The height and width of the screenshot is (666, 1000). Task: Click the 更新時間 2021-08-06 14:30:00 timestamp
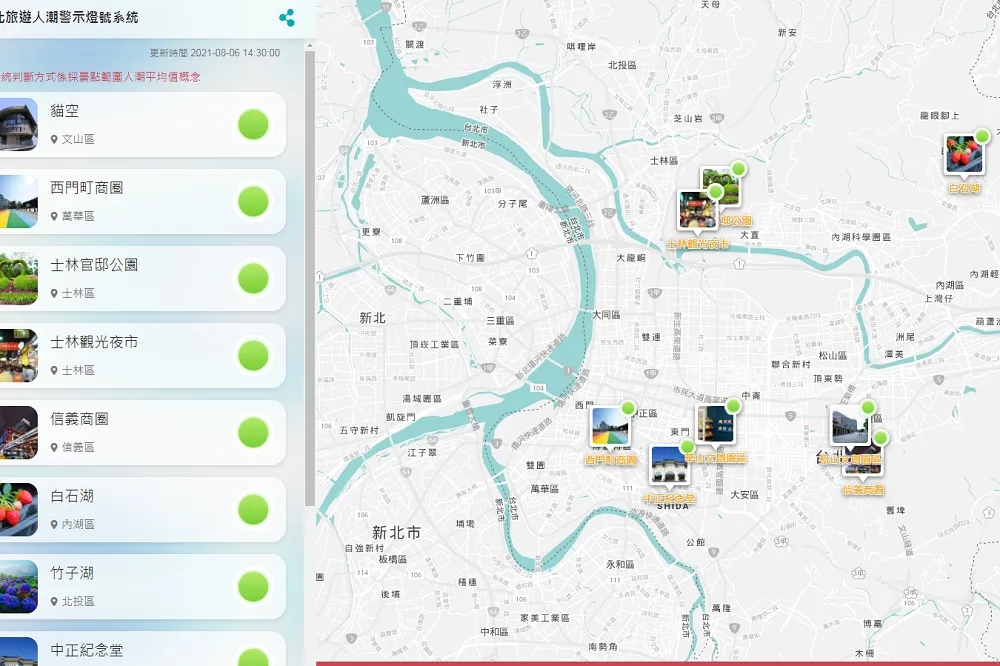(x=215, y=53)
